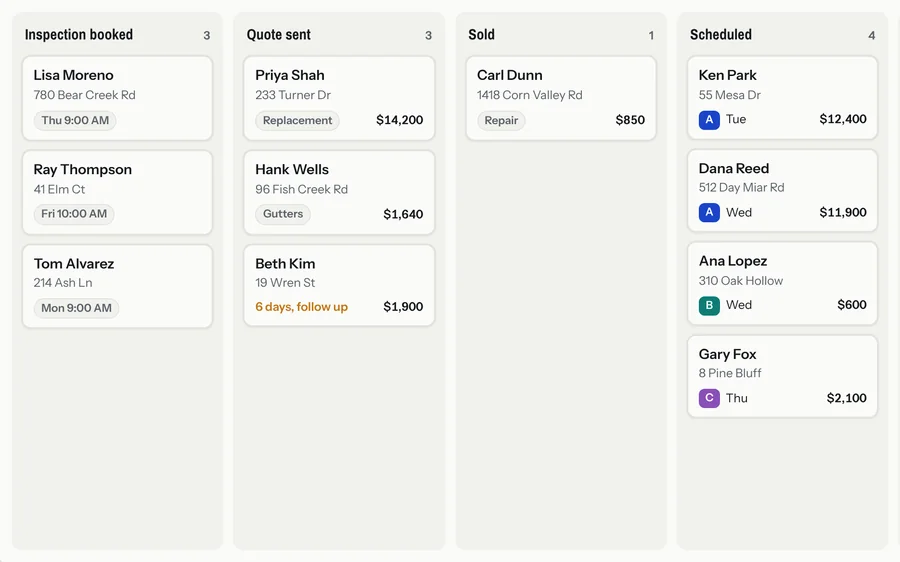Screen dimensions: 900x562
Task: Click the $12,400 amount
Action: pyautogui.click(x=843, y=119)
